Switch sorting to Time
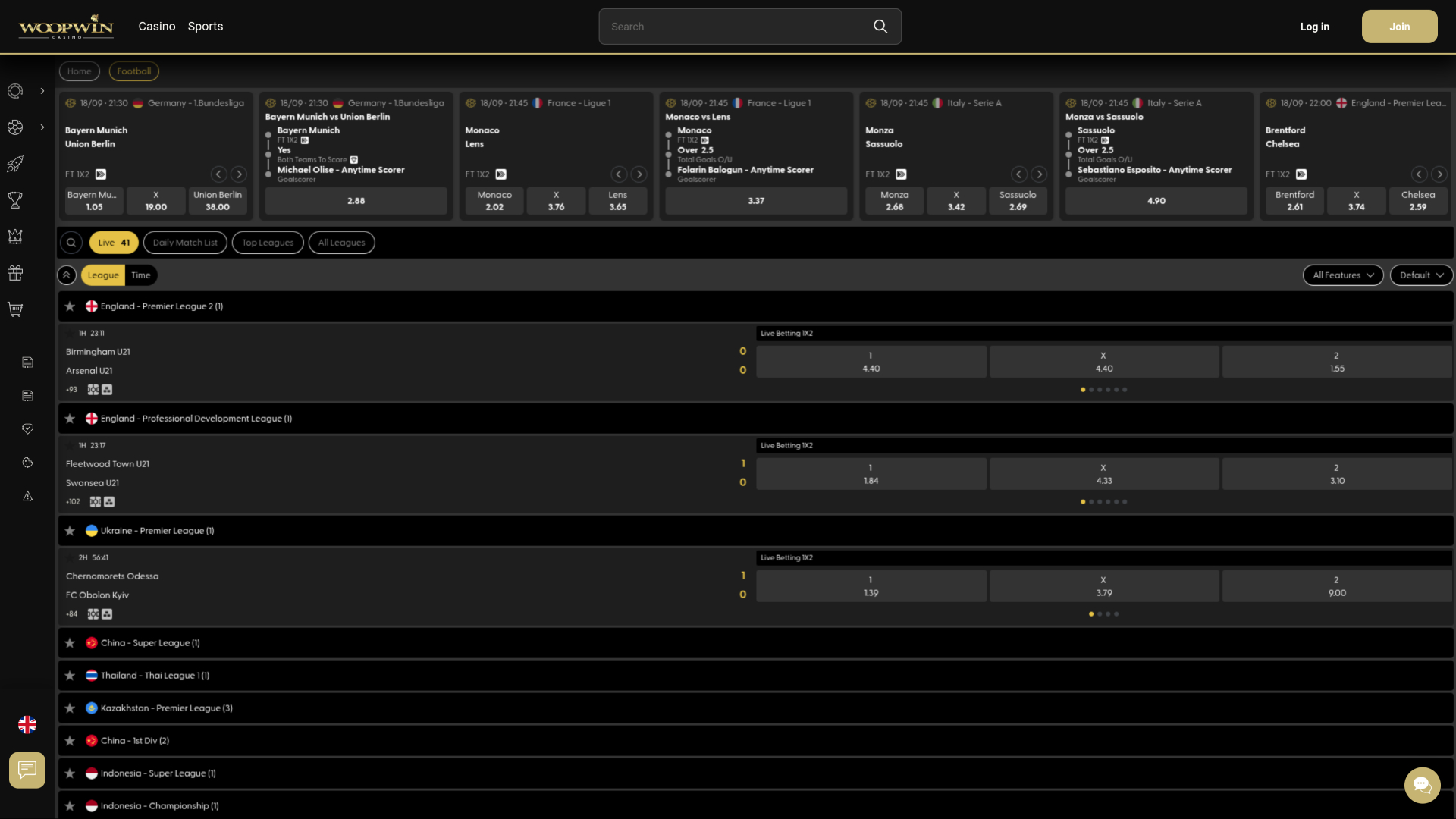This screenshot has width=1456, height=819. coord(141,275)
